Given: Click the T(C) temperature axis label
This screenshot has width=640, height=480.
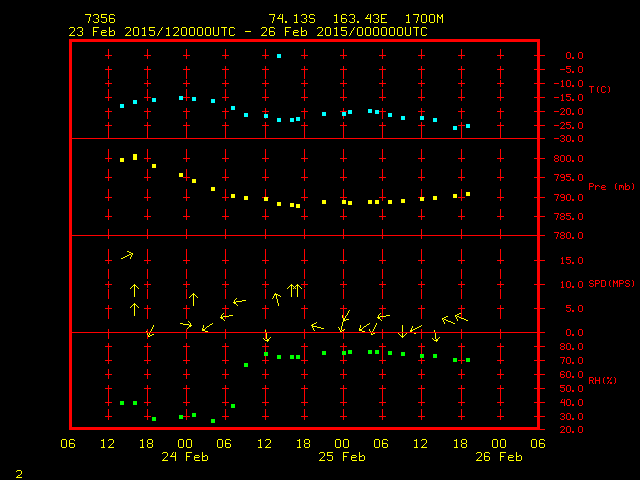Looking at the screenshot, I should click(600, 90).
